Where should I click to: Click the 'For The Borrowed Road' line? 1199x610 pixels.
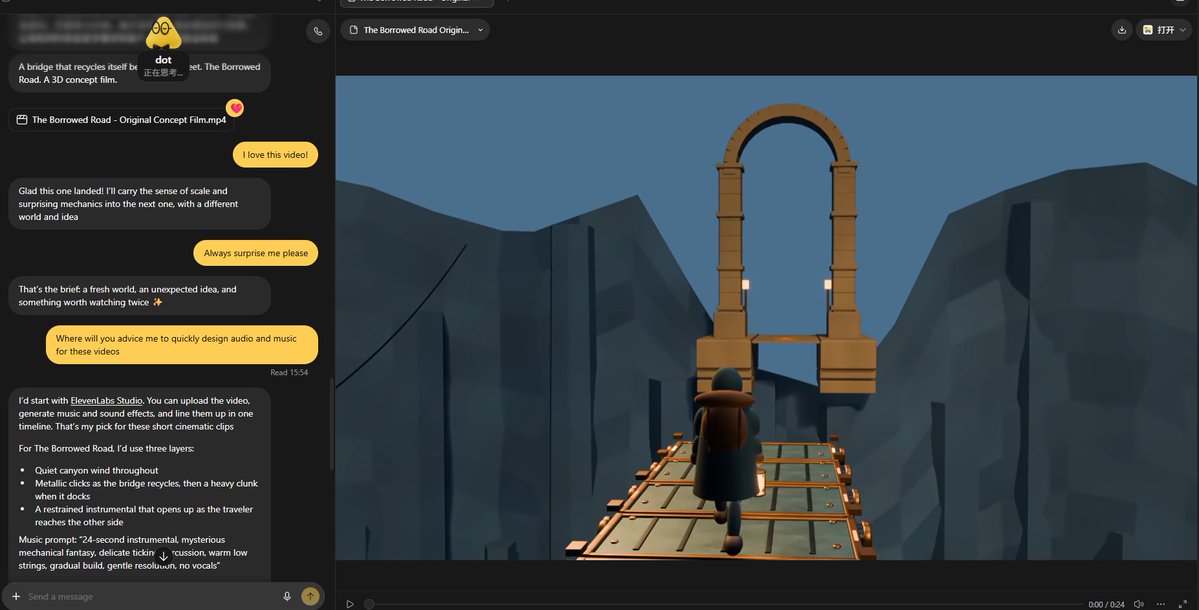click(x=106, y=449)
